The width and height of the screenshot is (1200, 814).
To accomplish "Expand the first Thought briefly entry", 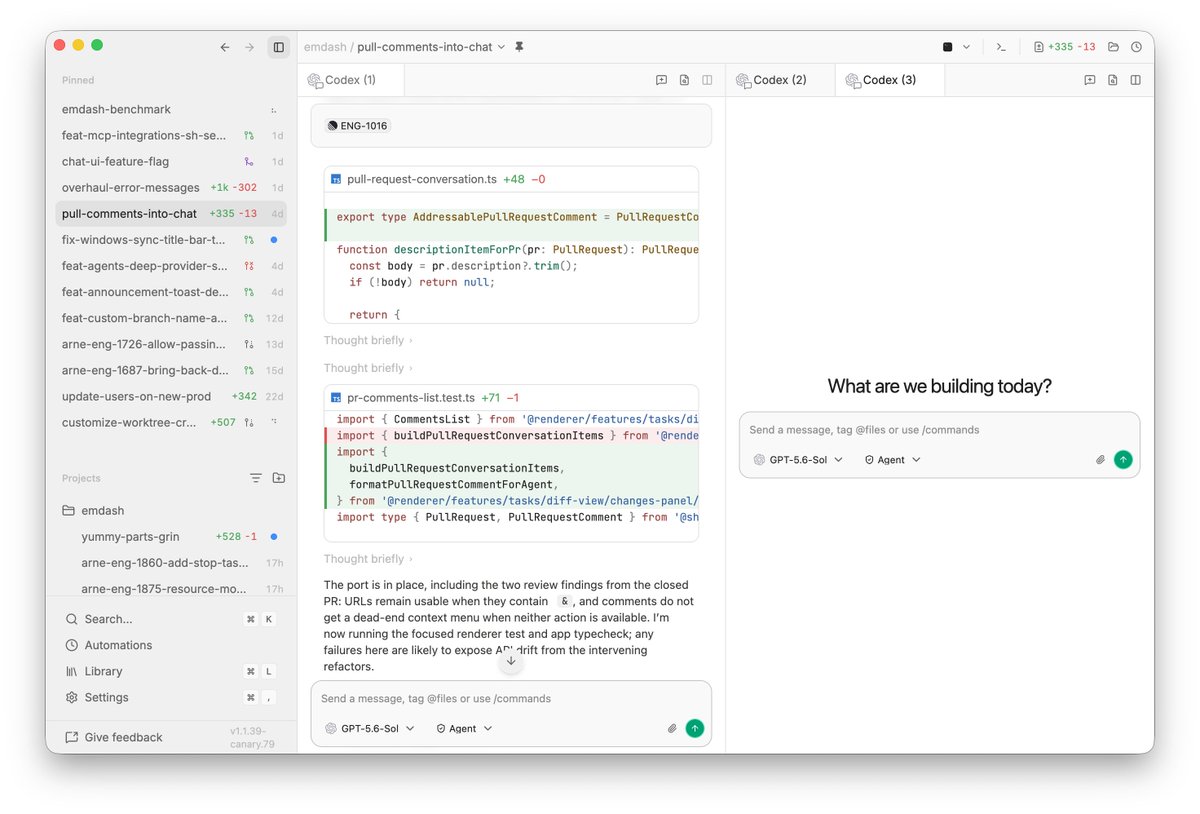I will pos(368,341).
